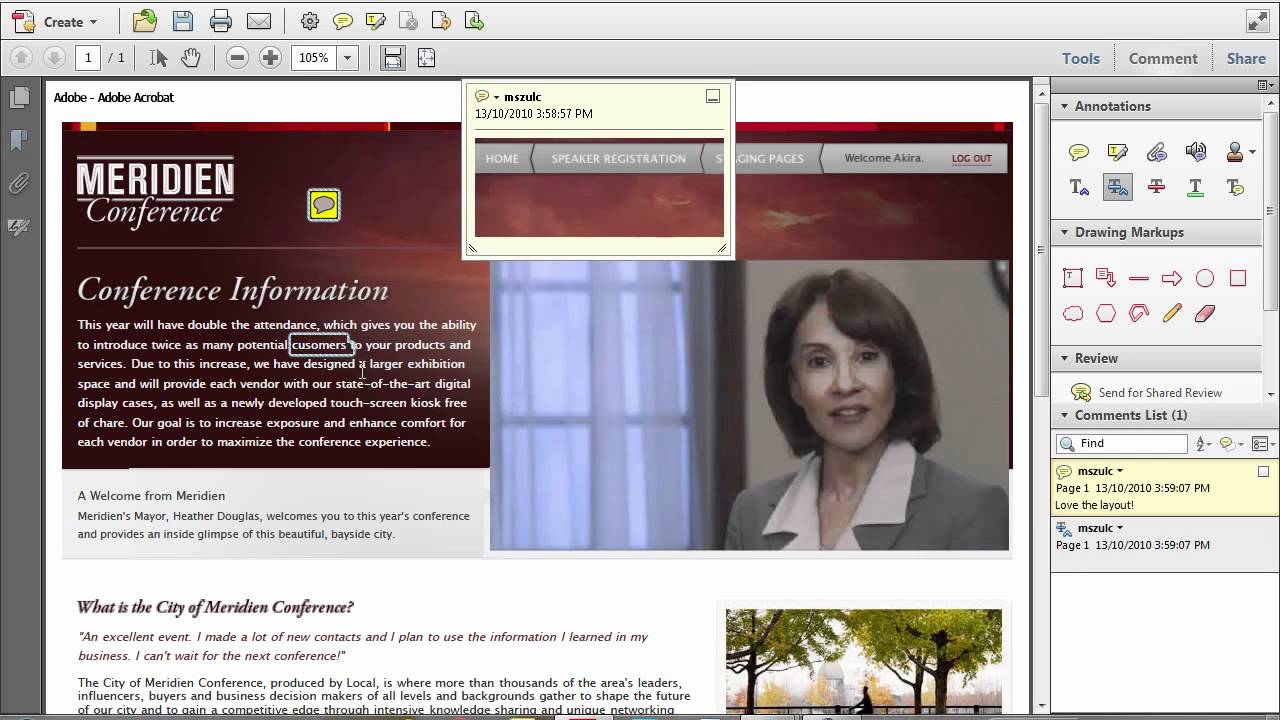Image resolution: width=1280 pixels, height=720 pixels.
Task: Type in the Find comments field
Action: tap(1122, 443)
